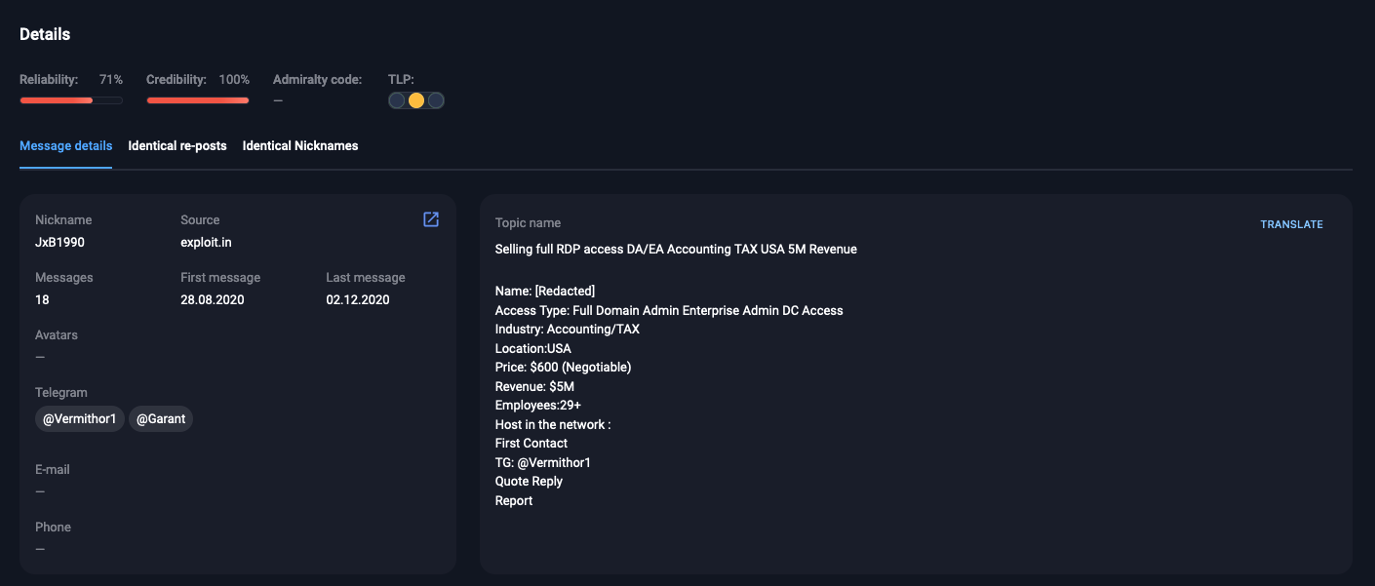The width and height of the screenshot is (1375, 586).
Task: Select the nickname JxB1990
Action: pyautogui.click(x=58, y=242)
